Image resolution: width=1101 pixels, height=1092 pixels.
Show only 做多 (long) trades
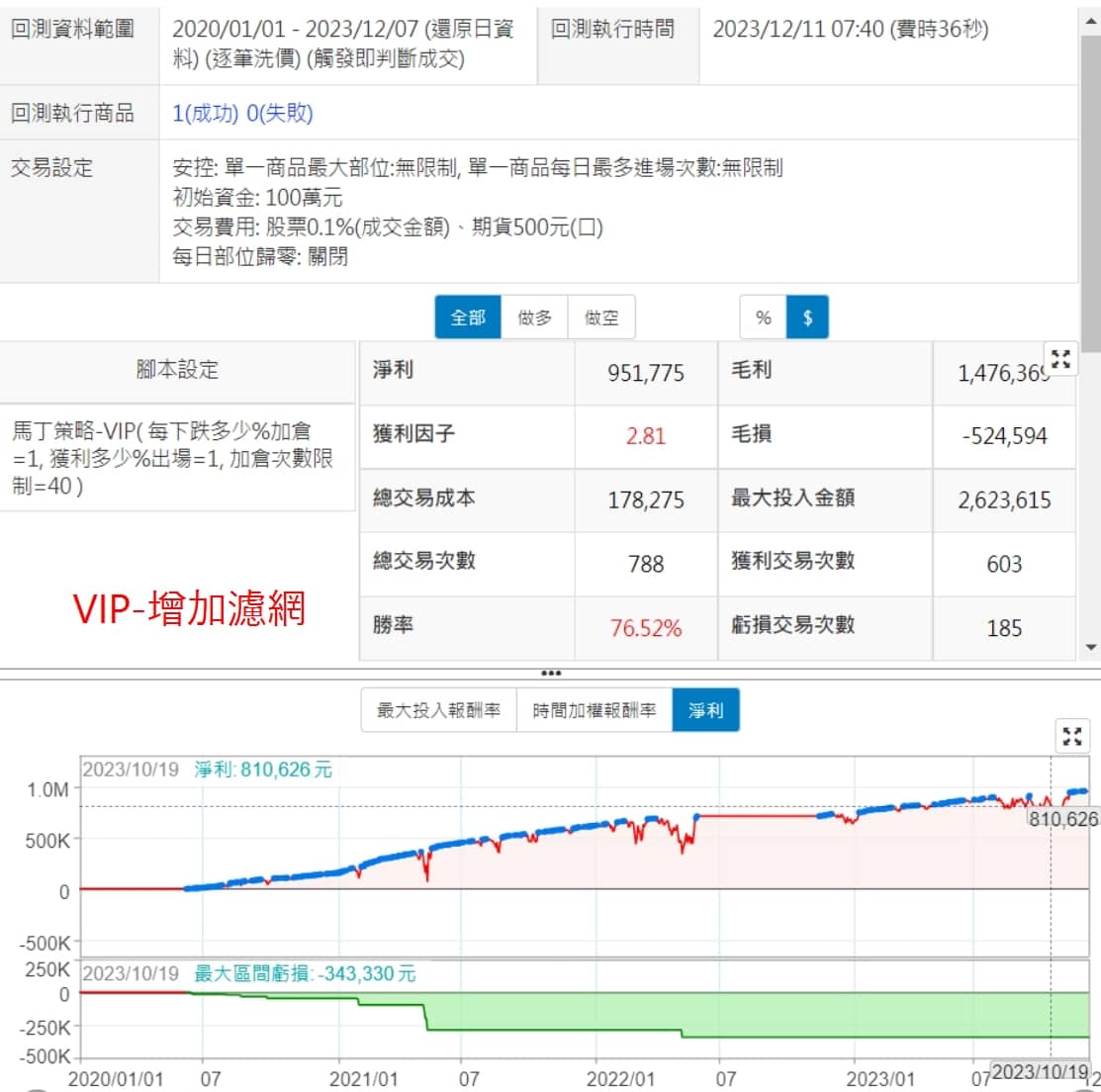[534, 318]
